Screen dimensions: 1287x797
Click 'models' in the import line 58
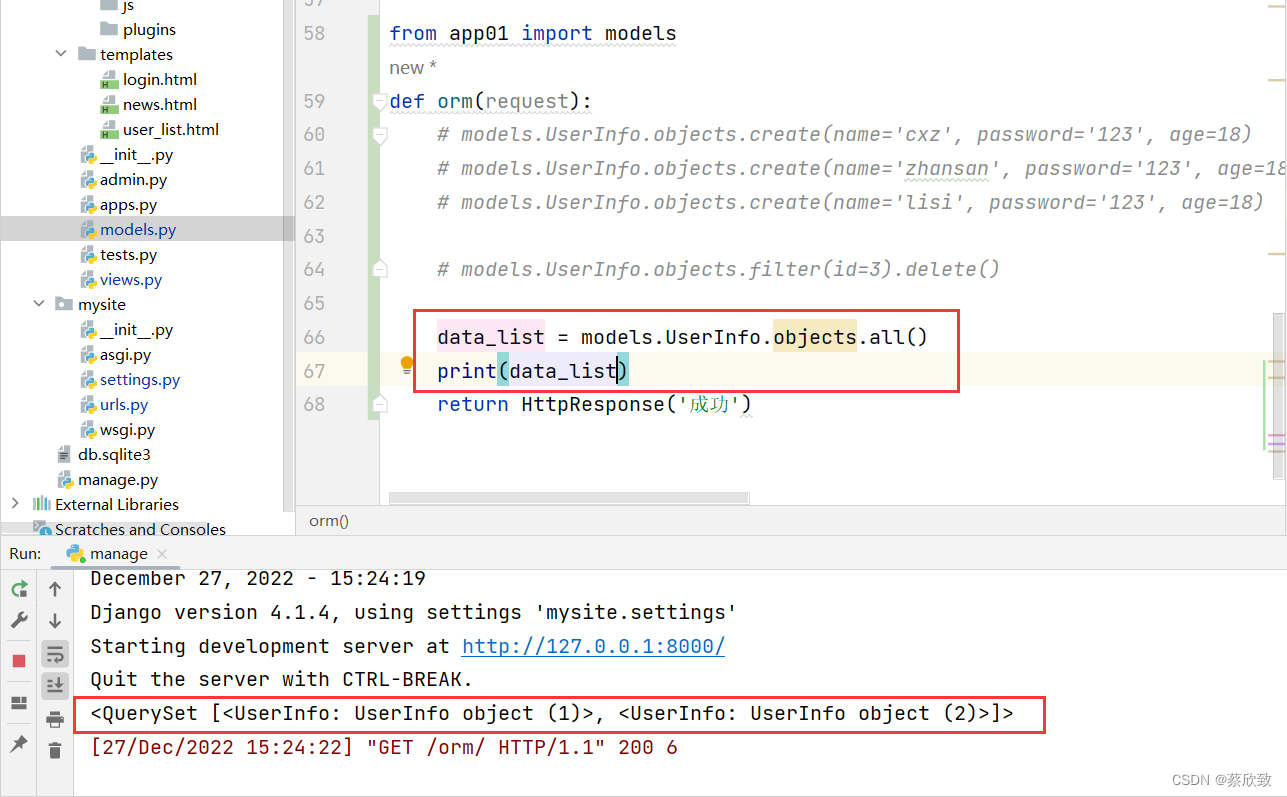tap(640, 33)
